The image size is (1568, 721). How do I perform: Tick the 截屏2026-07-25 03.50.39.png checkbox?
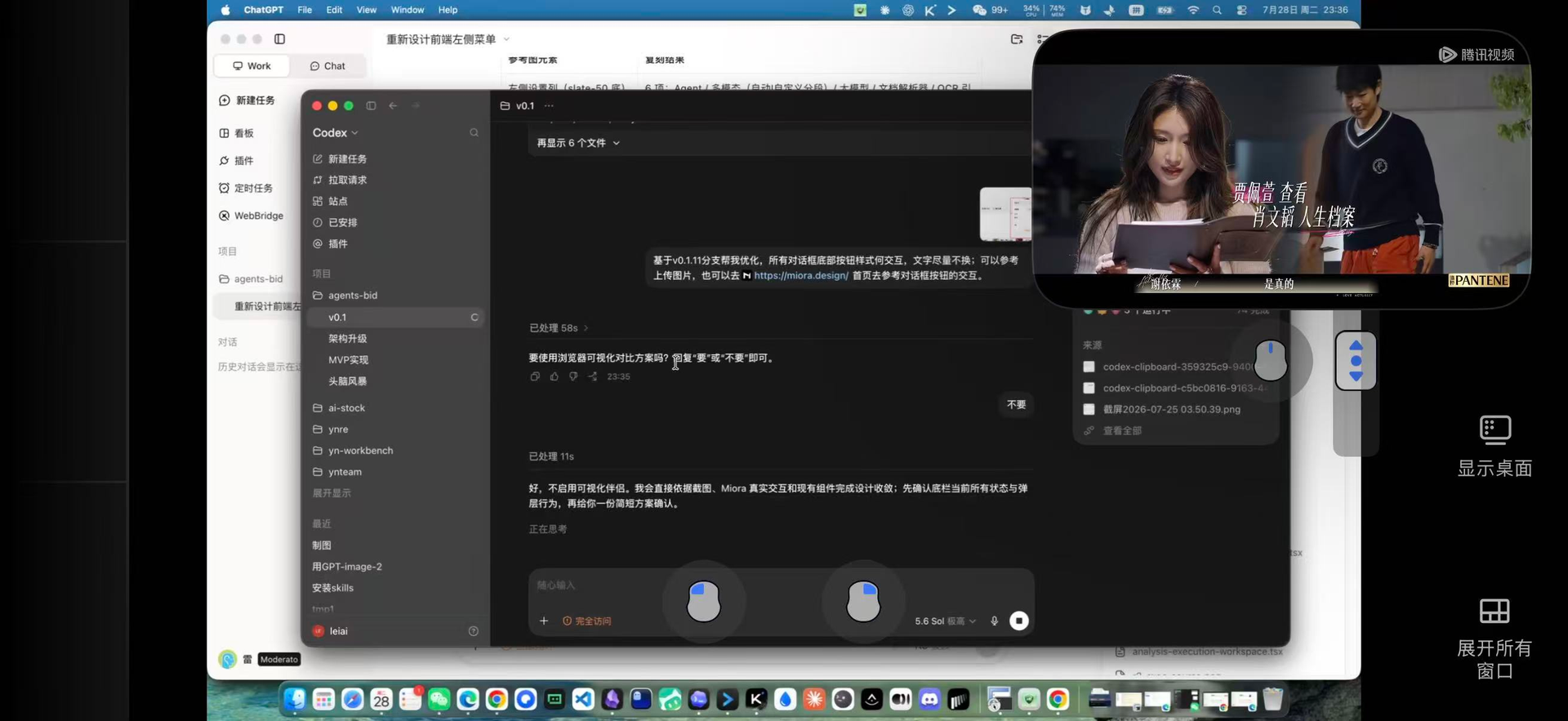point(1089,409)
